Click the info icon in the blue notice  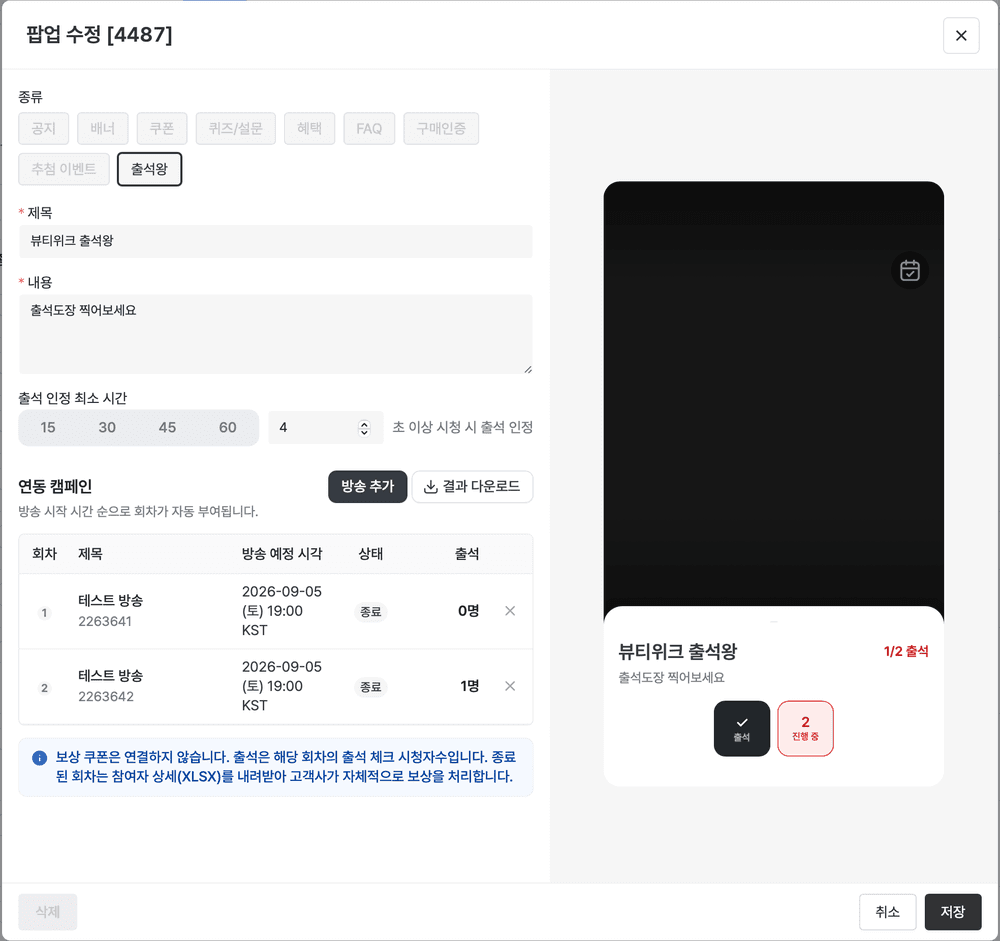pyautogui.click(x=40, y=757)
